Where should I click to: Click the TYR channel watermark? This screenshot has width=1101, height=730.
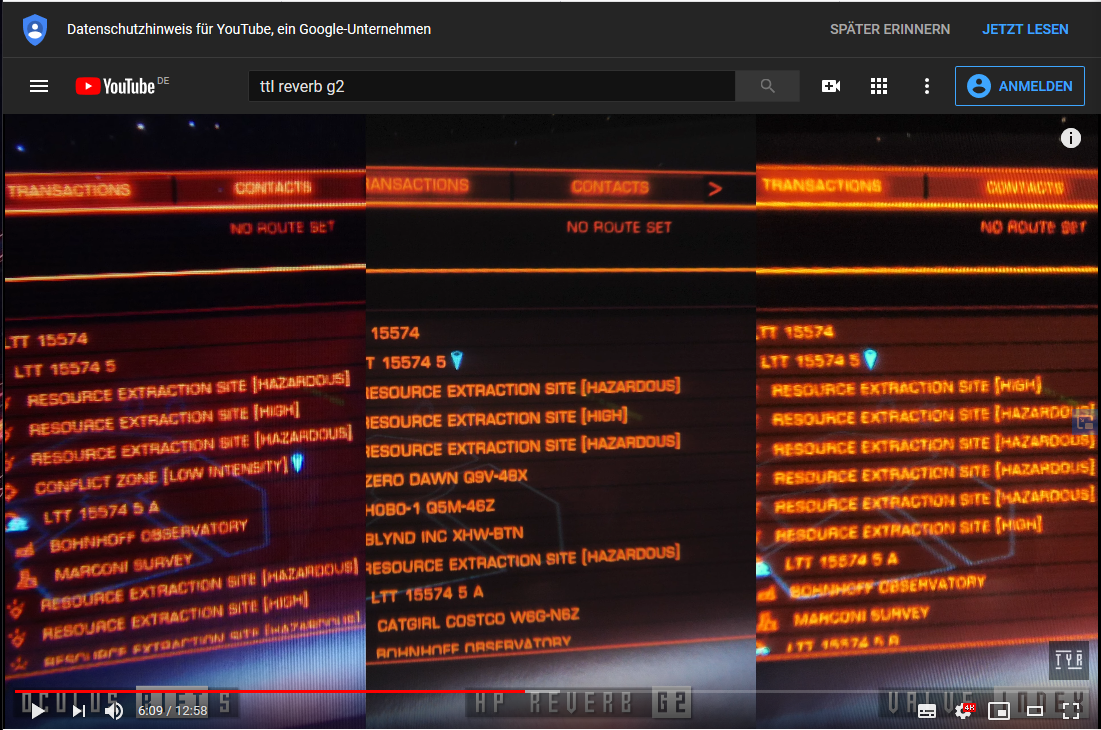coord(1069,660)
